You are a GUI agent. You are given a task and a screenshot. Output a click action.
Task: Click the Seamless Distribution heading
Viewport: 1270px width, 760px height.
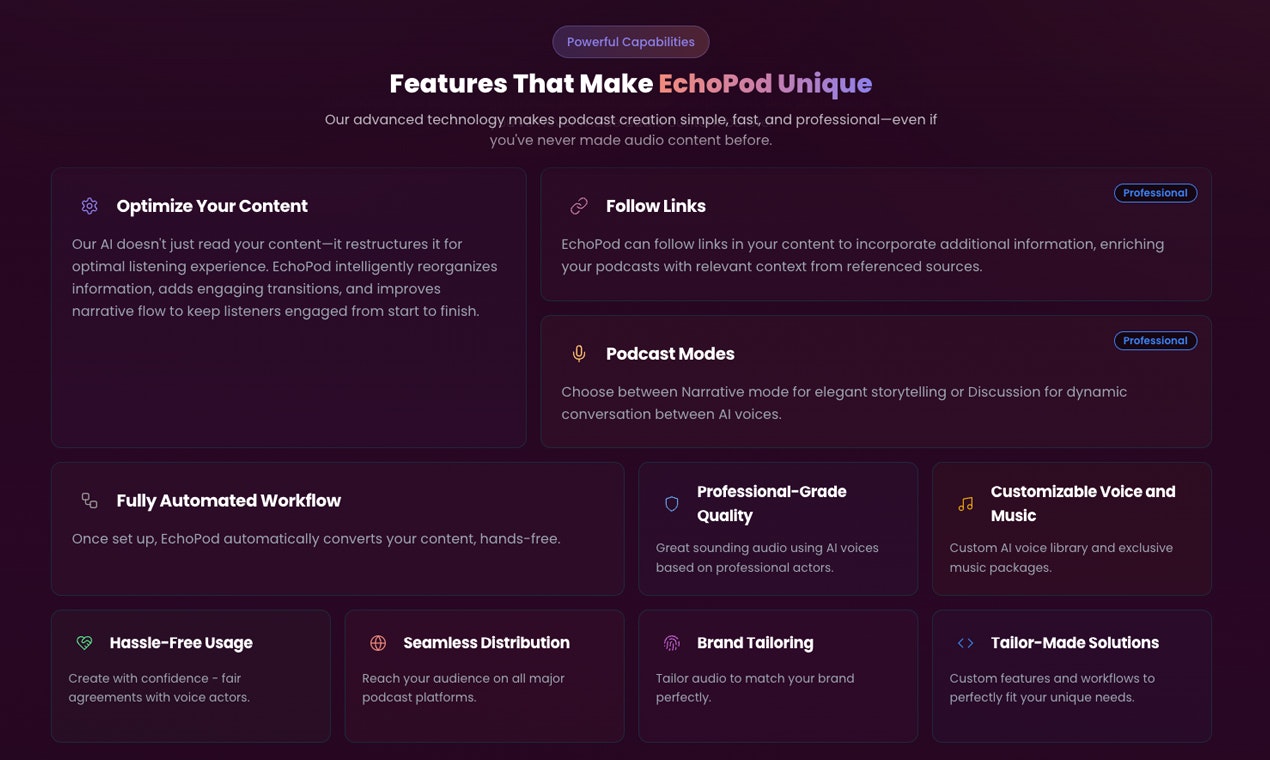(x=487, y=643)
